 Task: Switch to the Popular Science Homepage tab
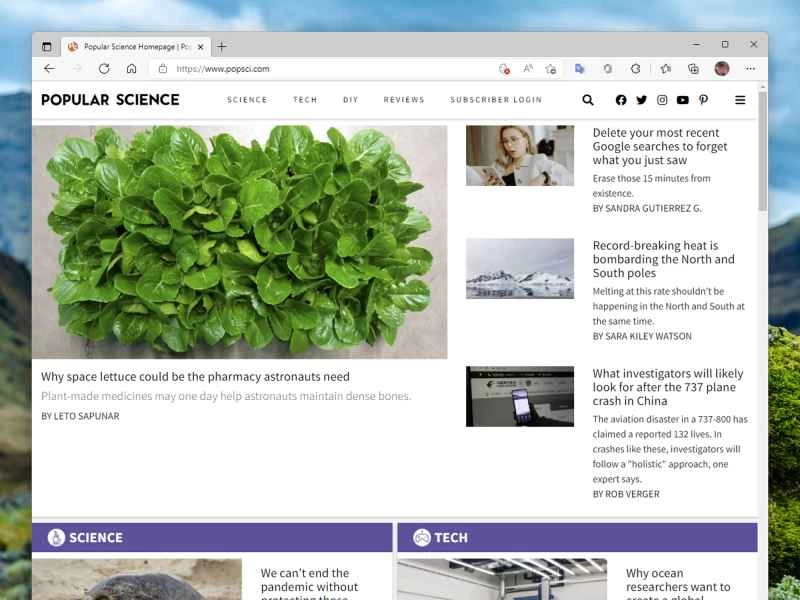(135, 46)
